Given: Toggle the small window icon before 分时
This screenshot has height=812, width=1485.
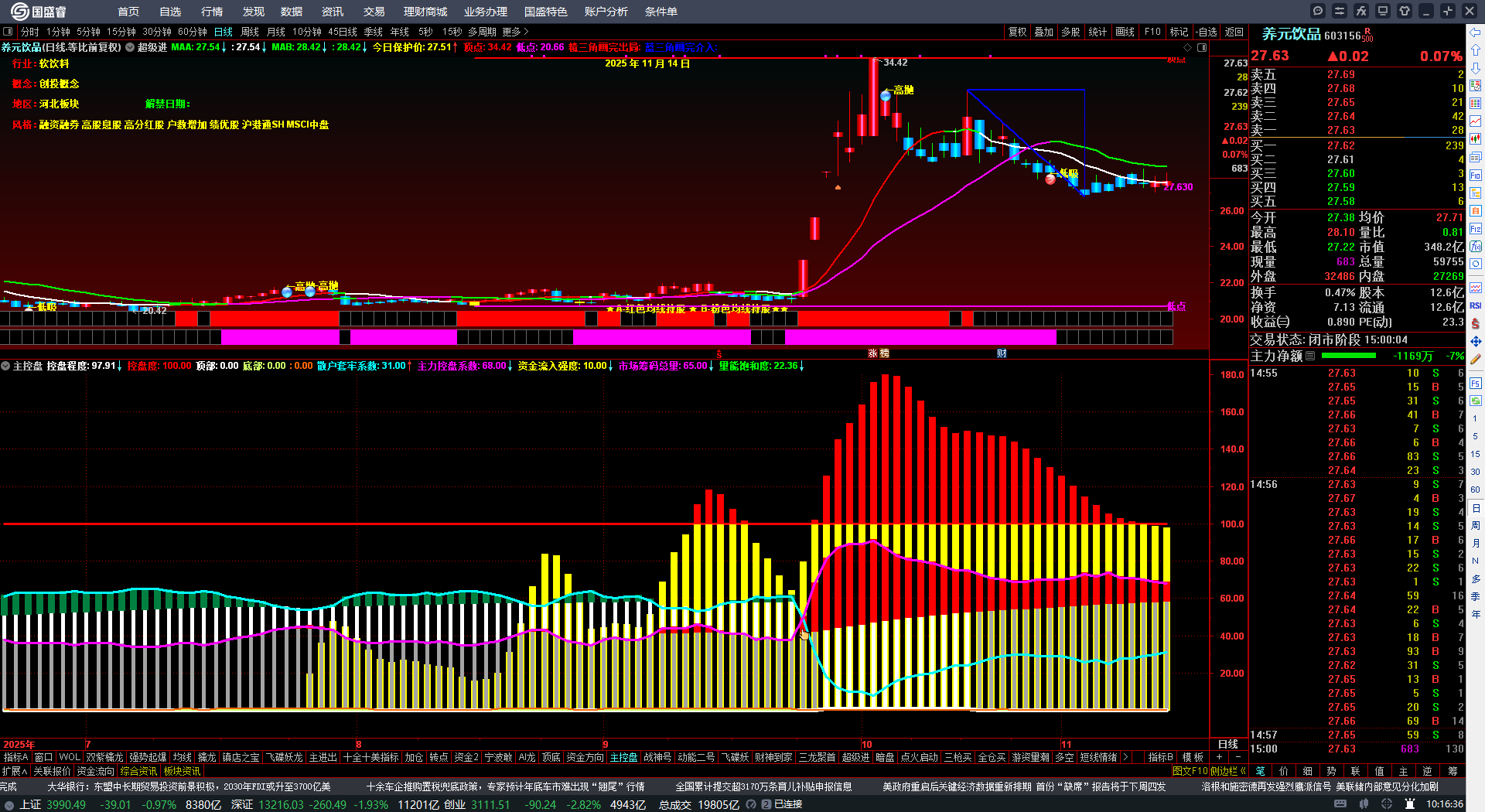Looking at the screenshot, I should point(8,32).
